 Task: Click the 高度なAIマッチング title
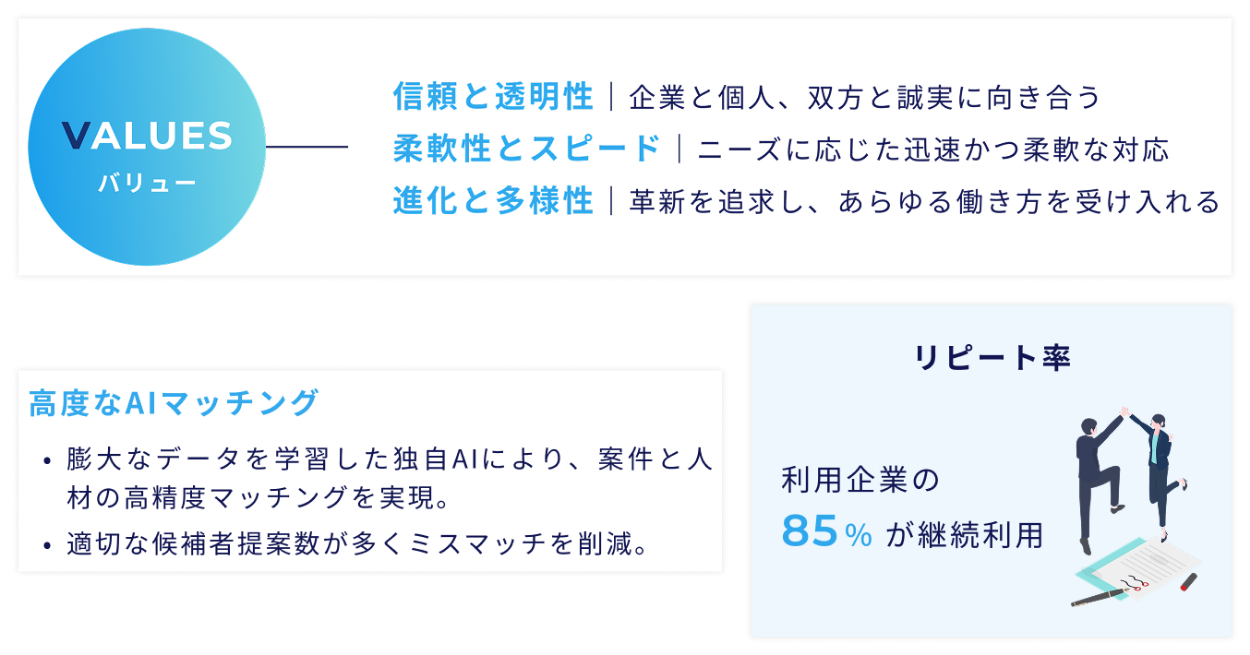pyautogui.click(x=173, y=403)
